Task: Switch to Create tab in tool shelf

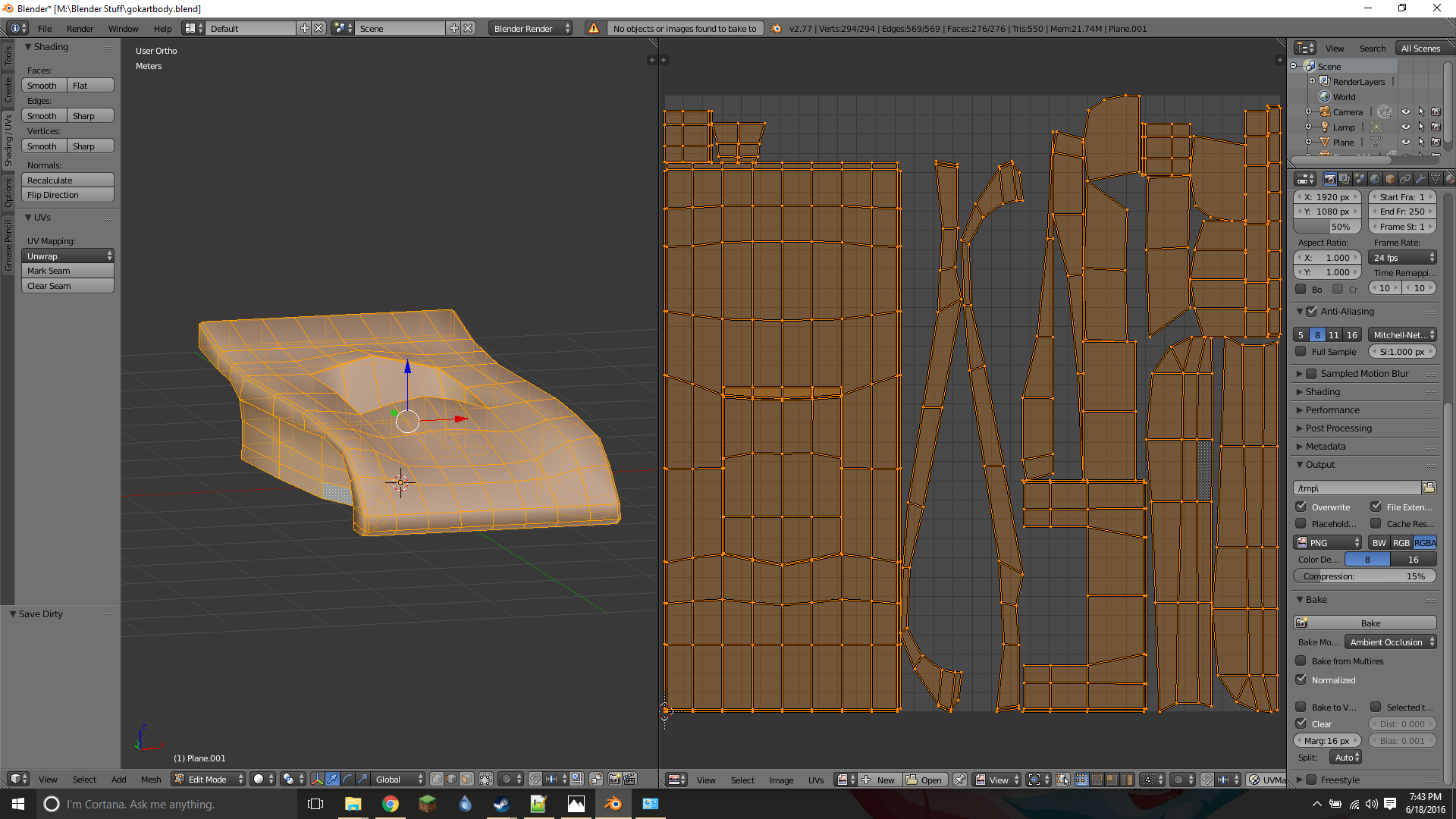Action: (8, 89)
